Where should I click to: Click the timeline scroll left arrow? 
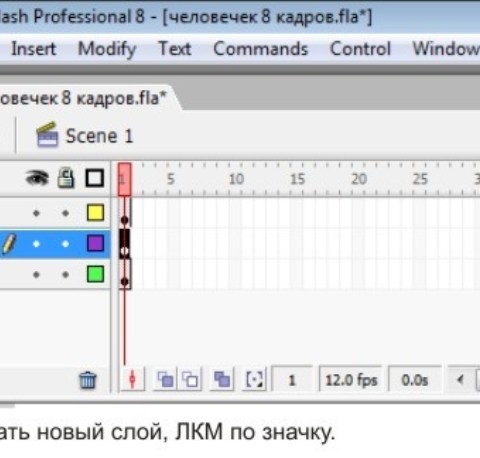coord(461,379)
